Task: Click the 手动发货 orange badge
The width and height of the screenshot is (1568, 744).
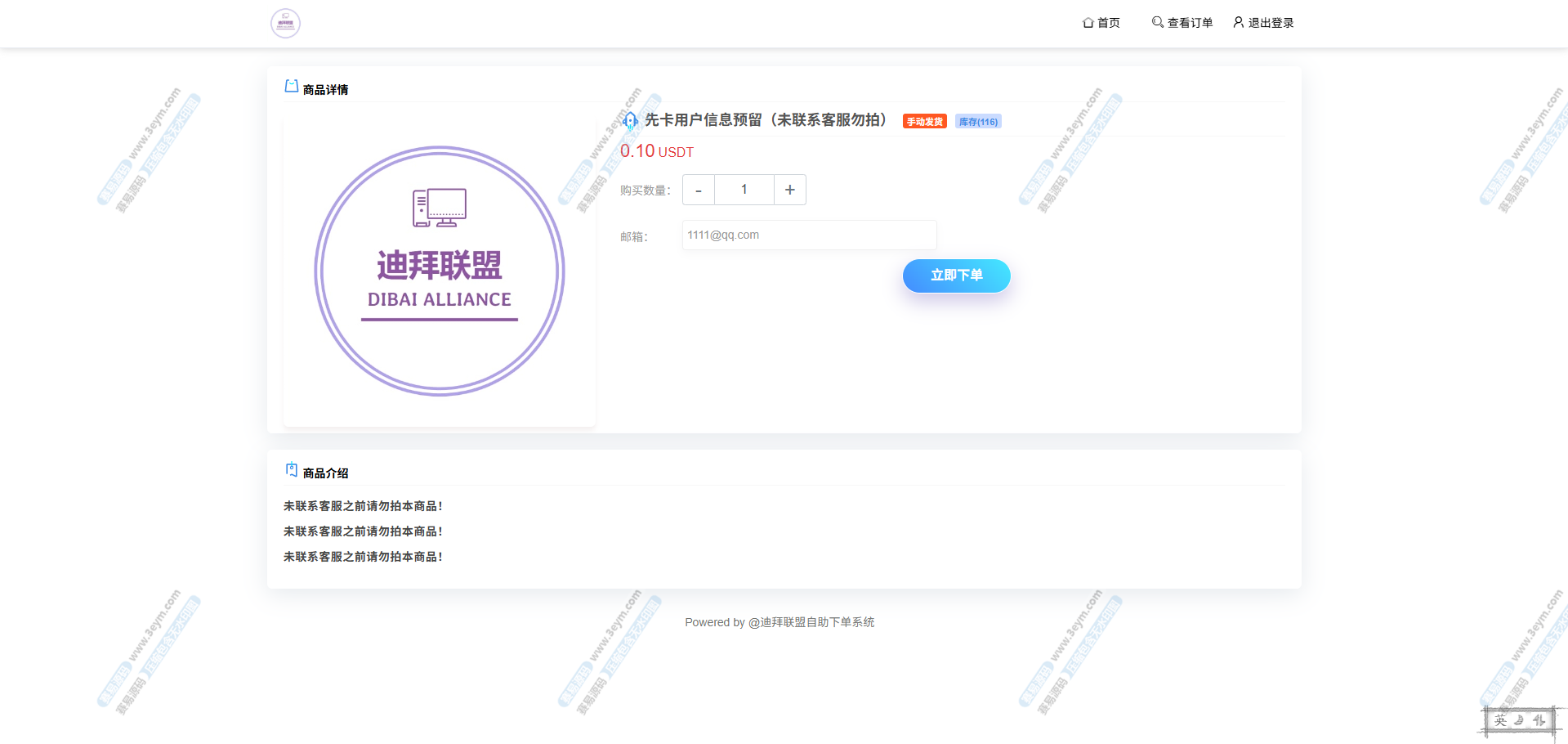Action: point(924,122)
